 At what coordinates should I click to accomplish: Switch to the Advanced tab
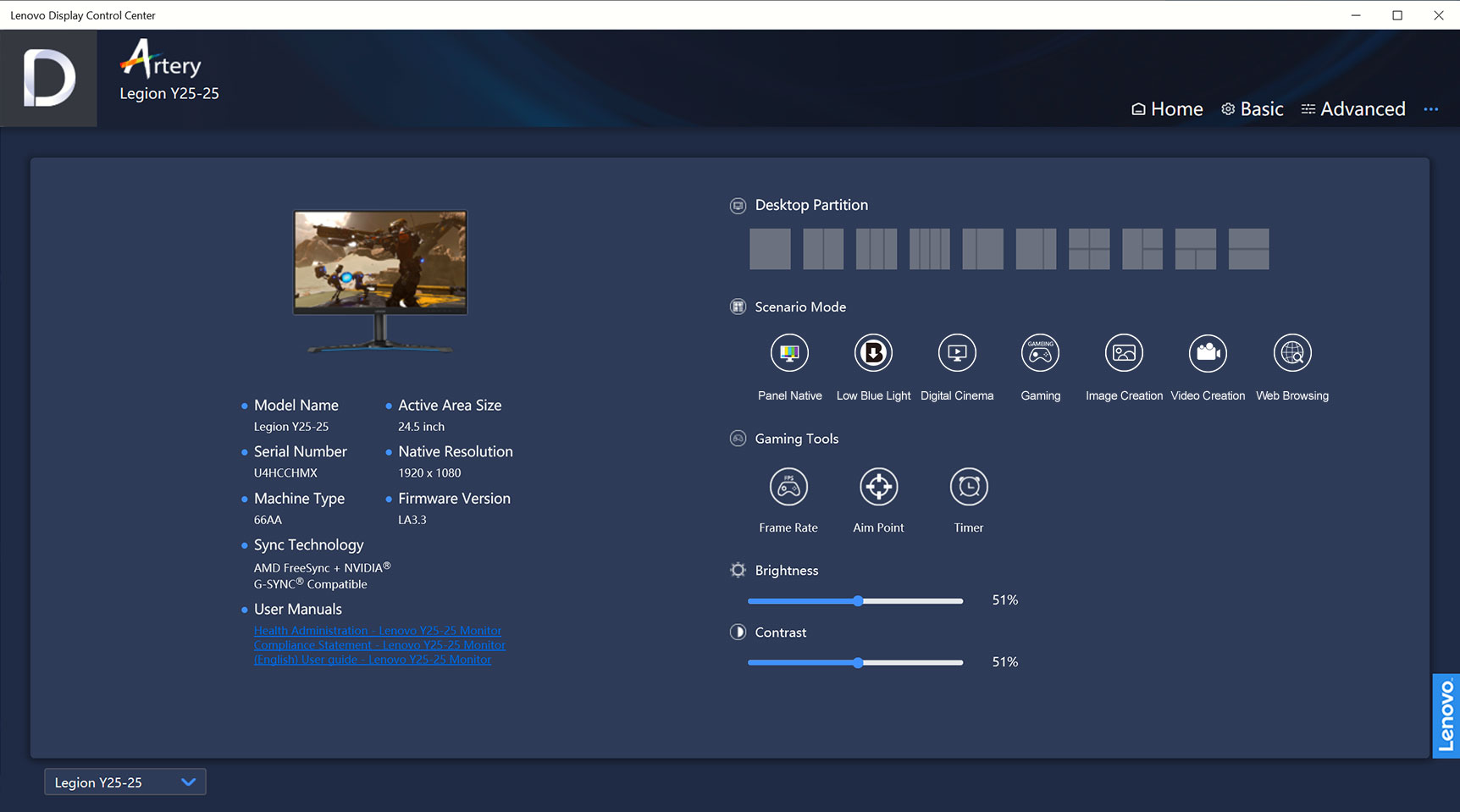(x=1352, y=108)
